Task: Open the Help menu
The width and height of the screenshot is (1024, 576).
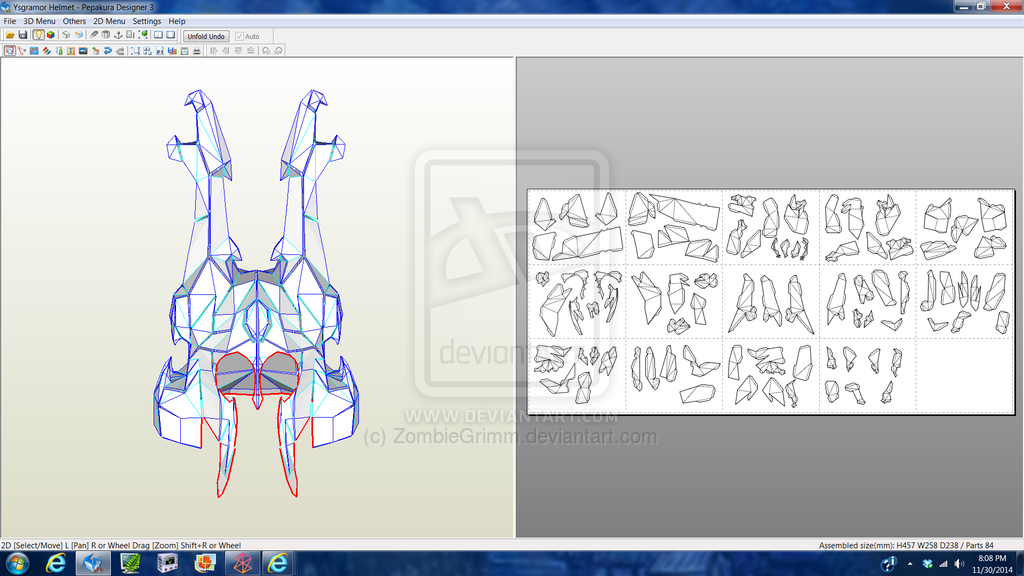Action: [x=177, y=21]
